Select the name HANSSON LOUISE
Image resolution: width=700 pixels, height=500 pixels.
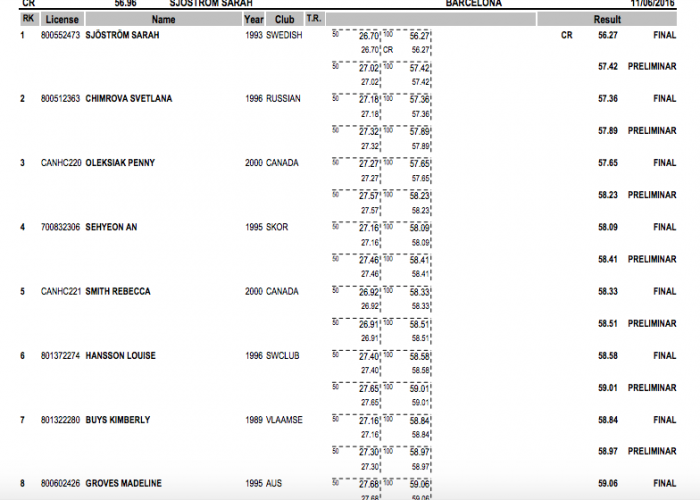121,355
